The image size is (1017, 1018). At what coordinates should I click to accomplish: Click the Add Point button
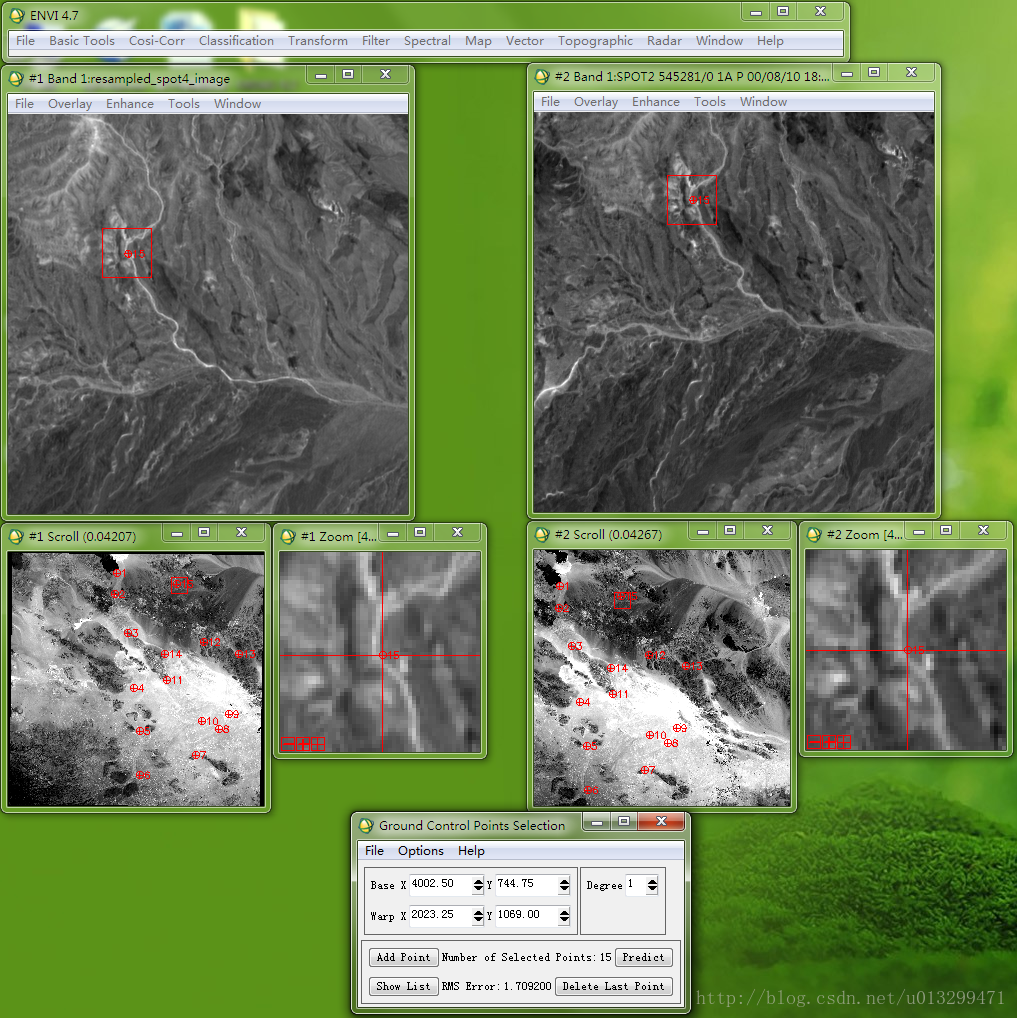[x=403, y=957]
